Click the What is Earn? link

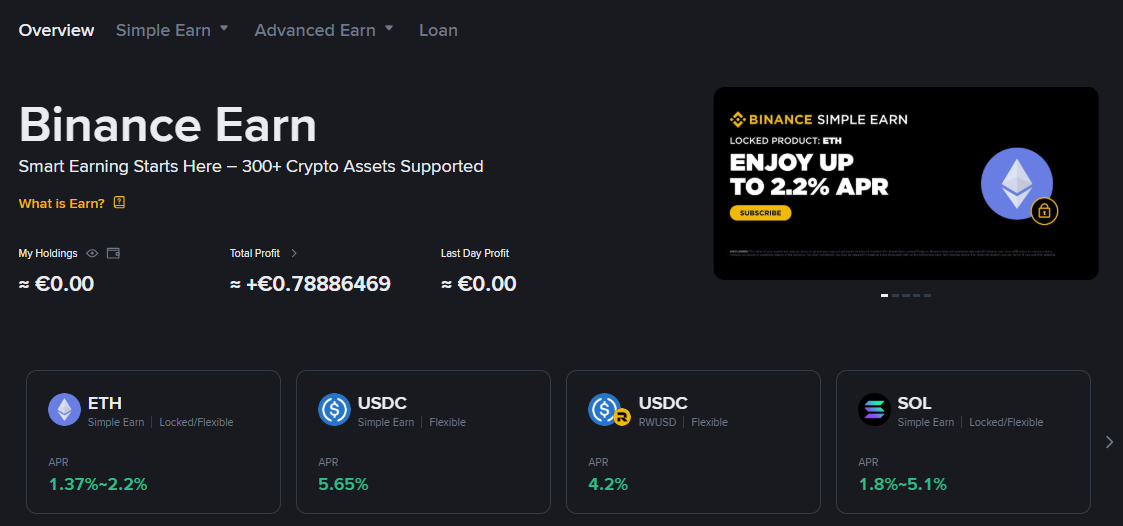(x=61, y=203)
